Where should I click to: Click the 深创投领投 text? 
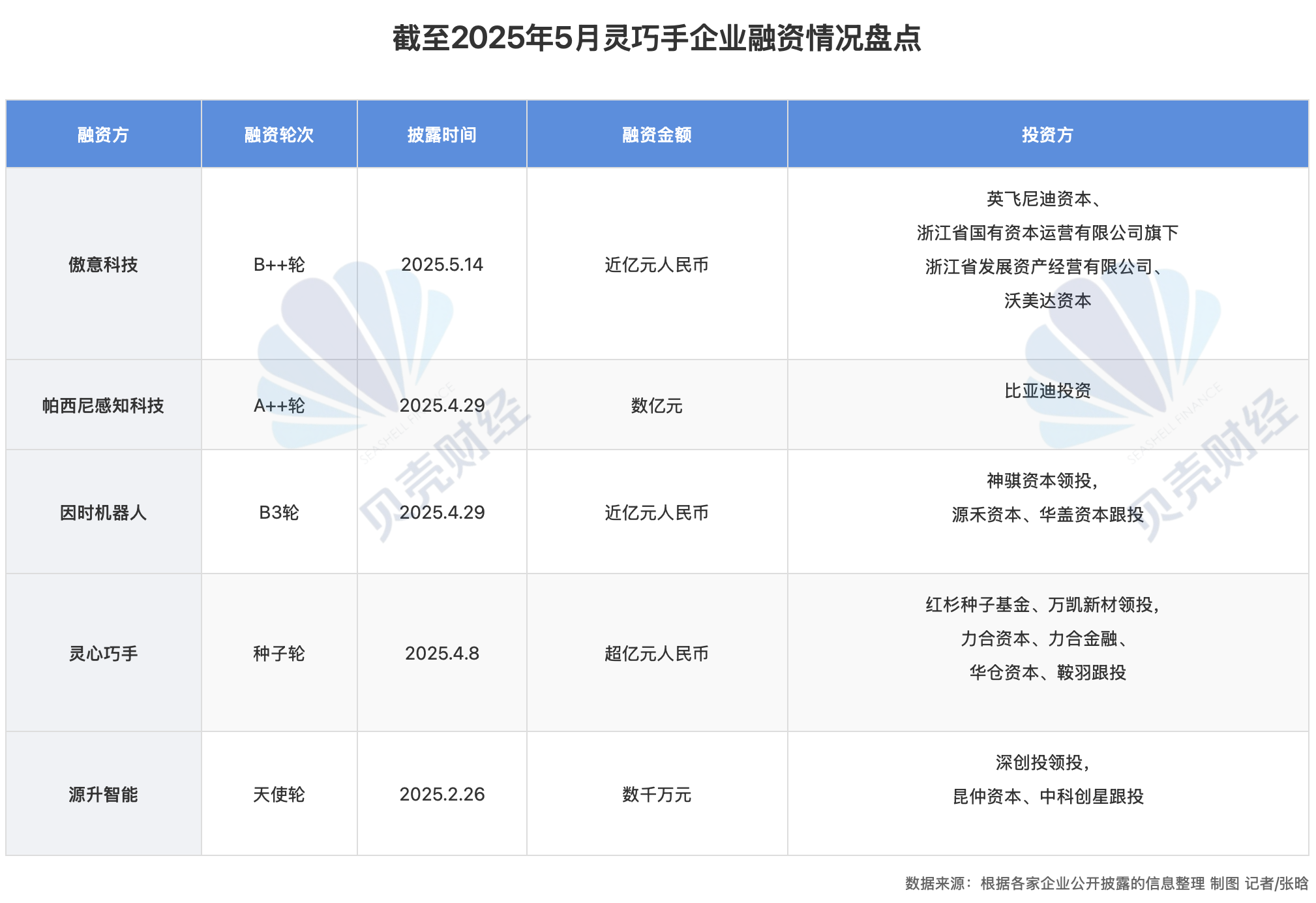[x=1039, y=762]
